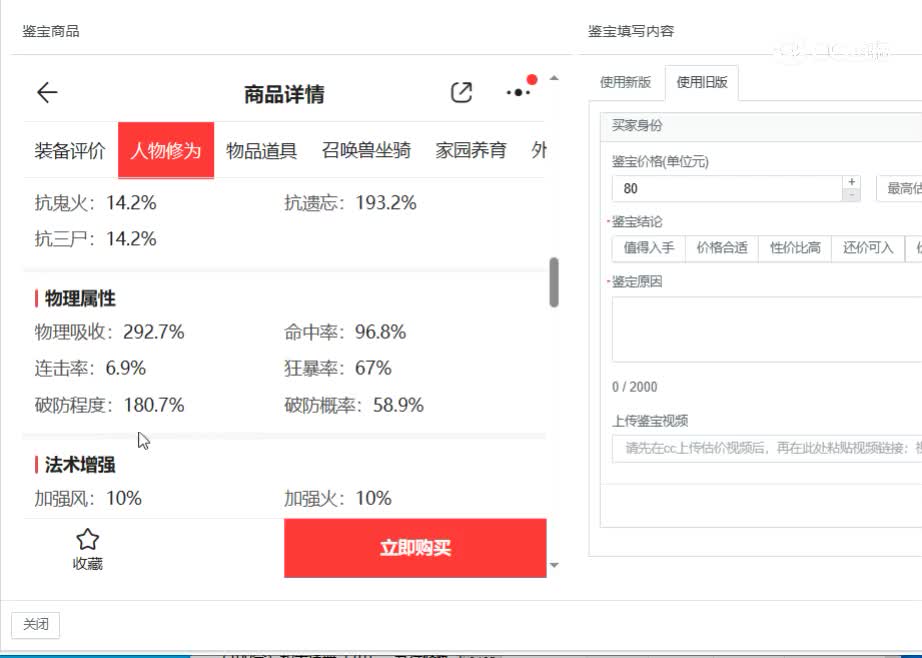Image resolution: width=922 pixels, height=658 pixels.
Task: Open the external-link share icon
Action: point(461,92)
